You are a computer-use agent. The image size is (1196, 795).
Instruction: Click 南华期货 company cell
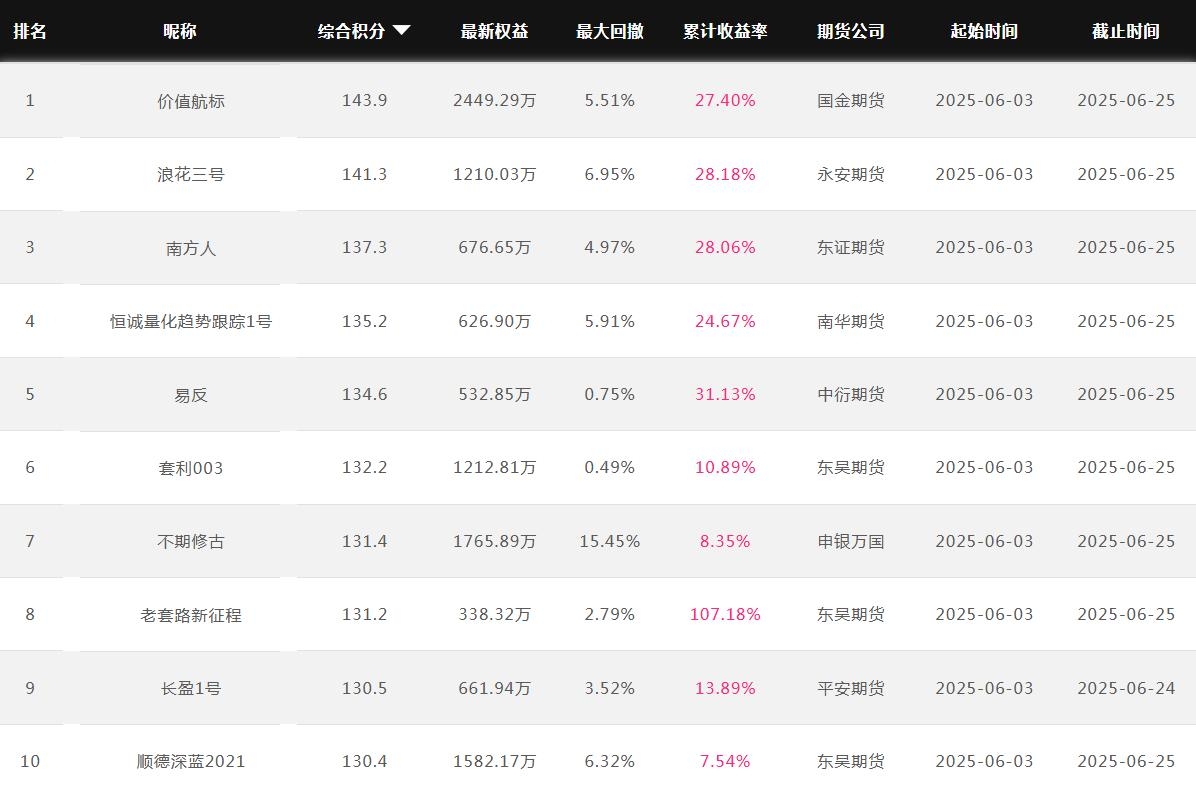(x=850, y=321)
